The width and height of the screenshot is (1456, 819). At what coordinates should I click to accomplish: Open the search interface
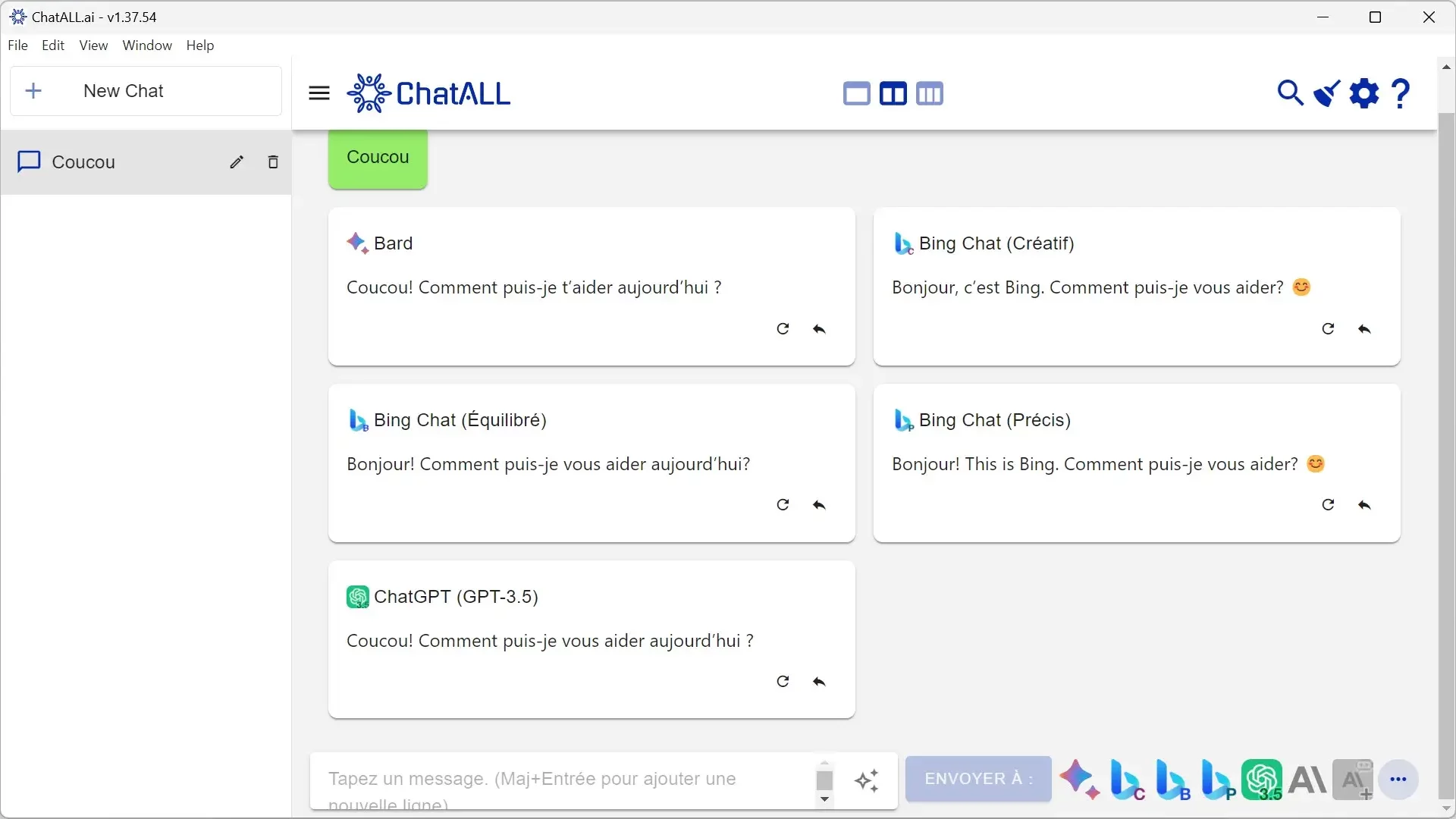point(1291,93)
